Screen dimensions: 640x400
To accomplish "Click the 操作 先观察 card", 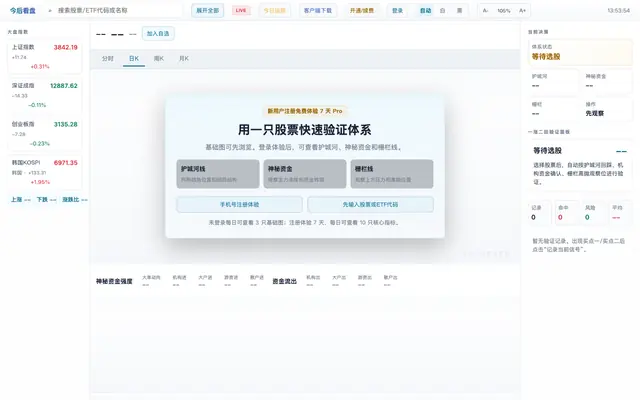I will [x=607, y=109].
